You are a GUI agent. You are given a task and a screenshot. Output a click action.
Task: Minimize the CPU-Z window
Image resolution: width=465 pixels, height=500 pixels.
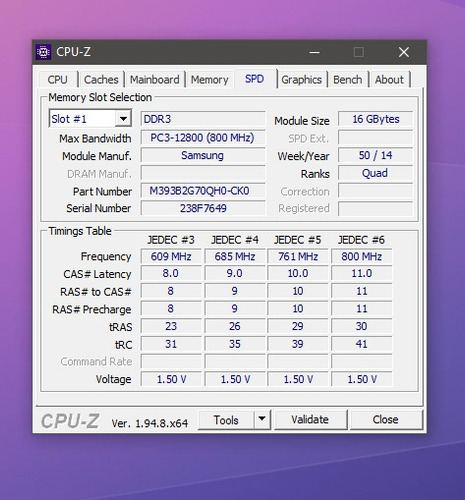click(x=314, y=52)
